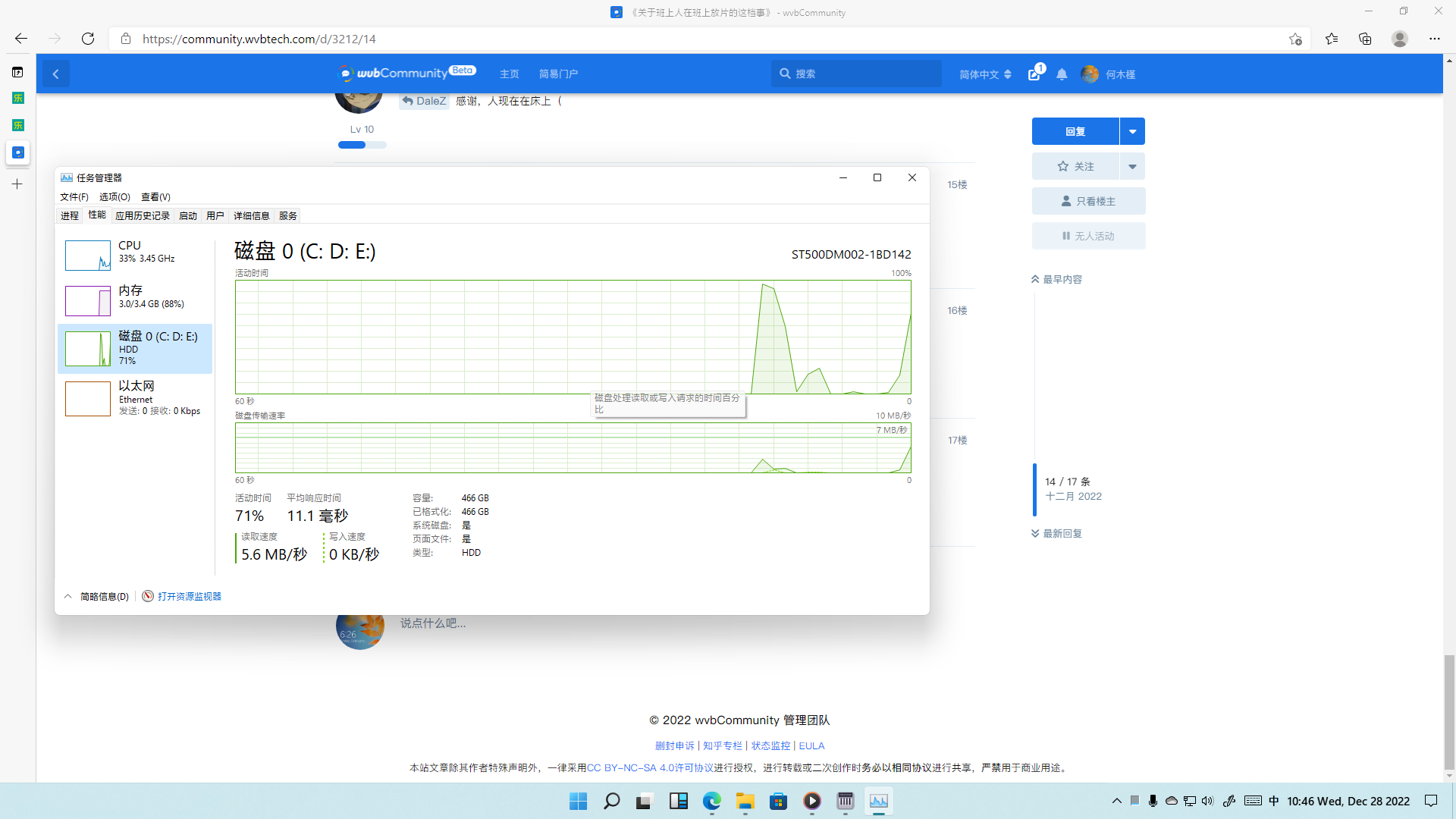Add a new vertical tab with plus icon

click(x=17, y=184)
